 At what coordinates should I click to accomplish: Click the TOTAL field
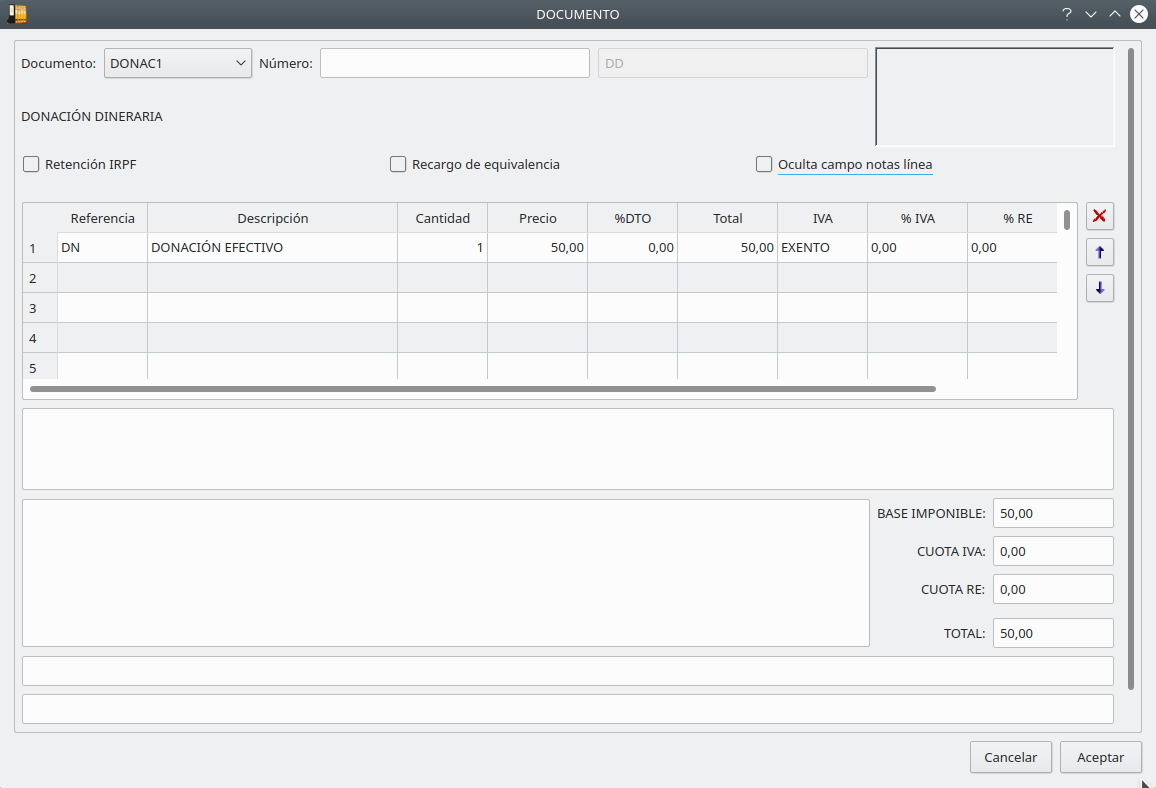coord(1053,633)
